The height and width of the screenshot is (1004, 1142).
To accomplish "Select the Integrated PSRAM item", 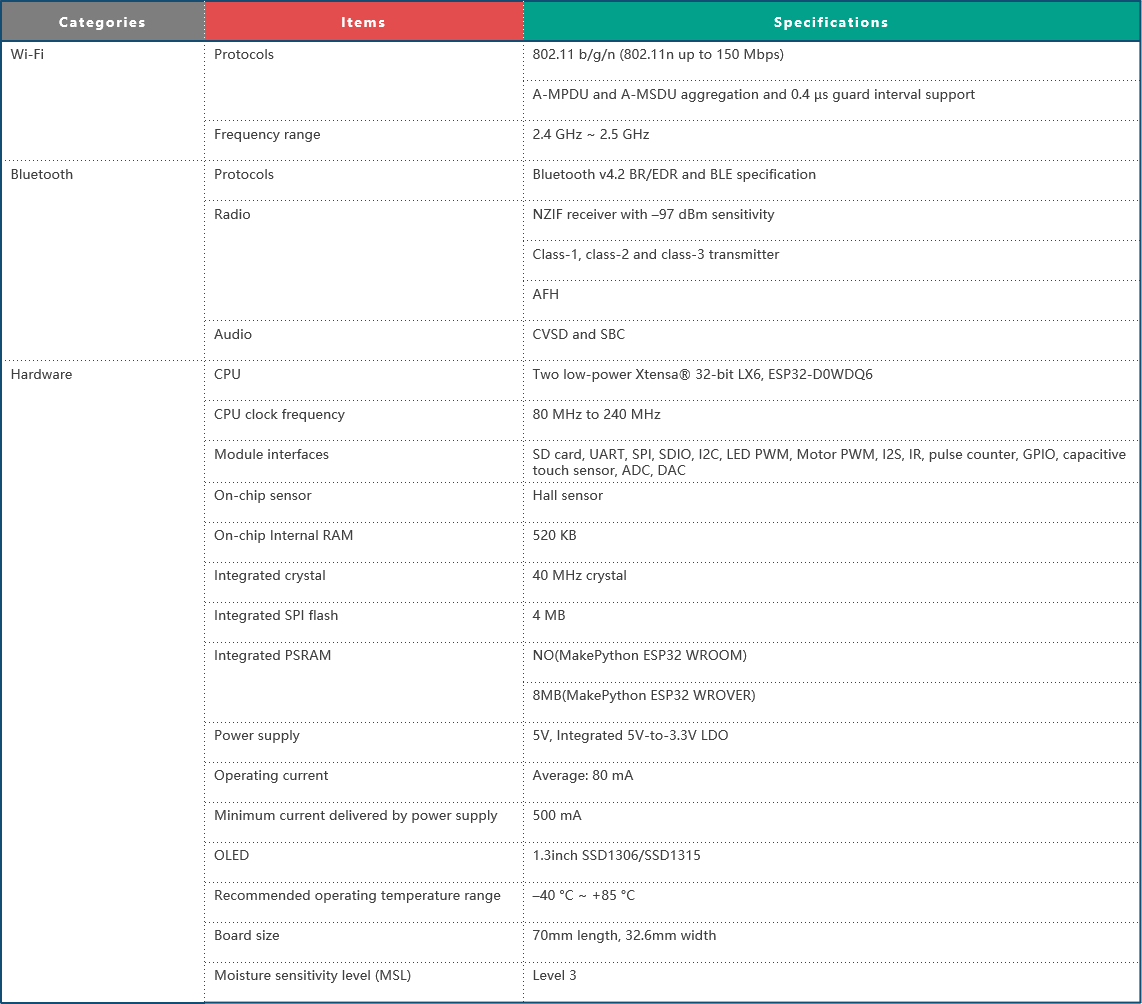I will (272, 656).
